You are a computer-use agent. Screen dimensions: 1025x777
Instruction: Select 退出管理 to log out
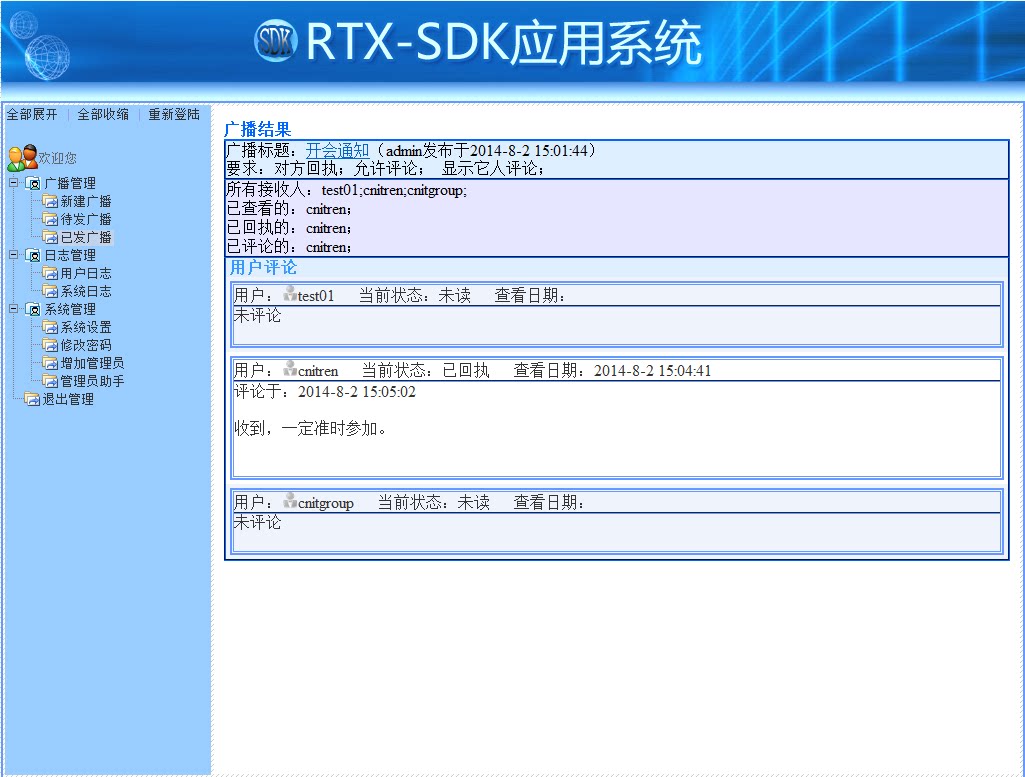point(68,399)
